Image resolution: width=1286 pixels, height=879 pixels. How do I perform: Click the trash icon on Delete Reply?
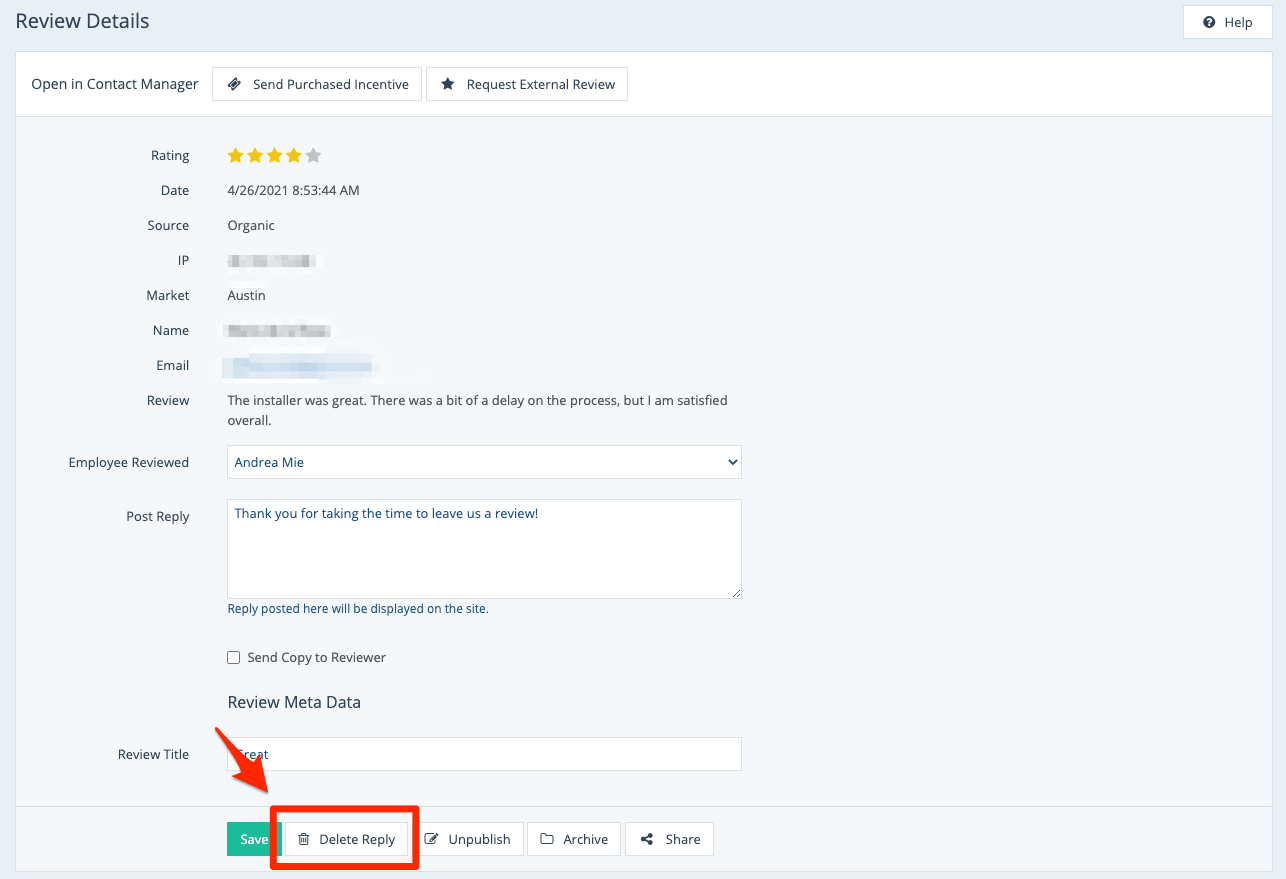304,839
